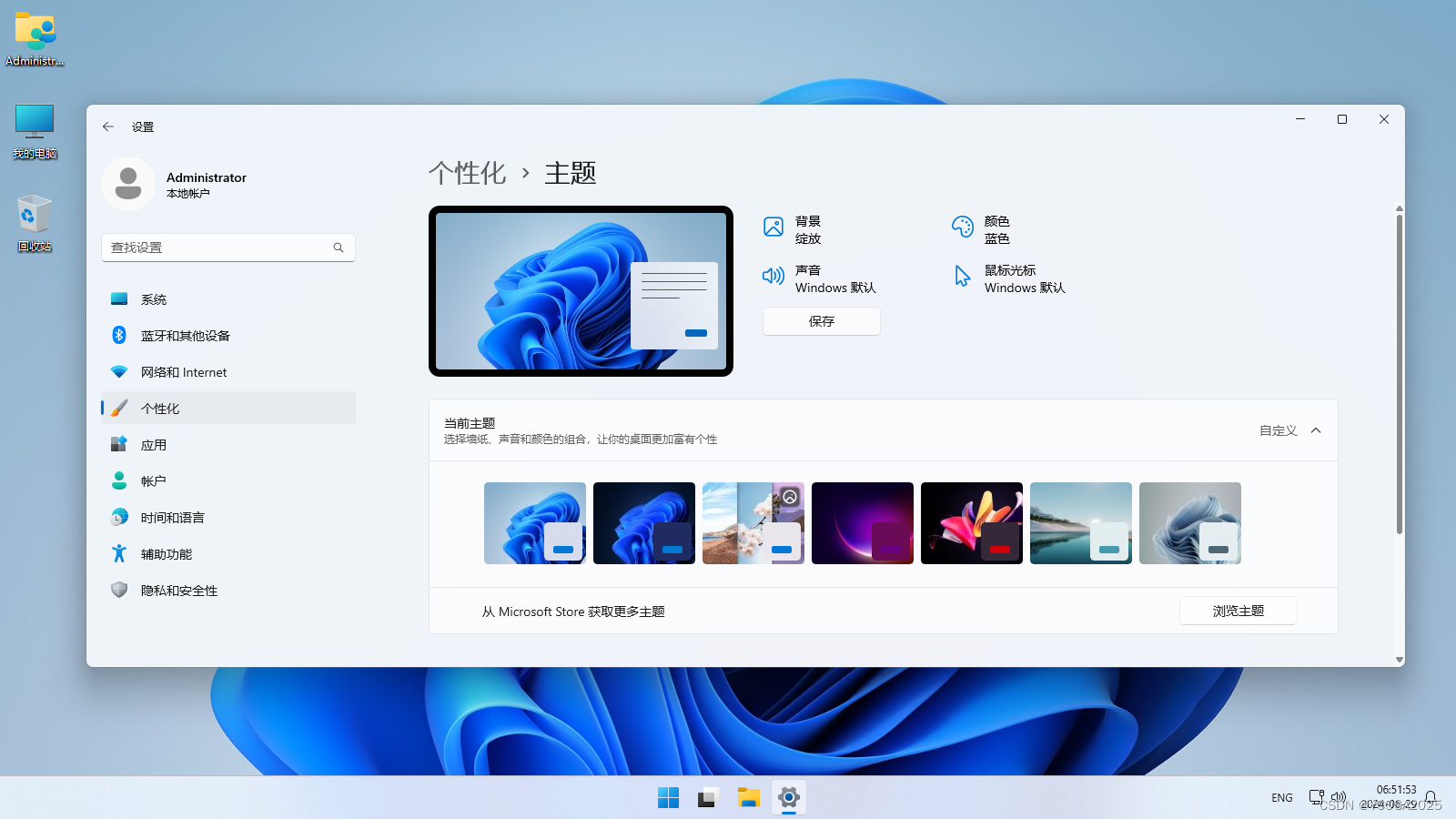Select the Windows light bloom theme

click(x=535, y=523)
